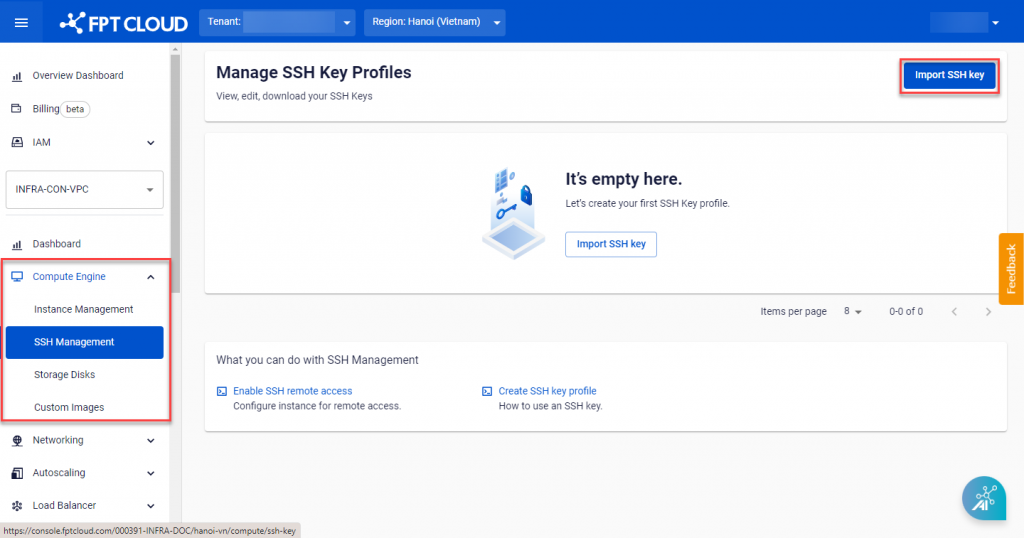Click the Overview Dashboard sidebar item
1024x538 pixels.
78,76
